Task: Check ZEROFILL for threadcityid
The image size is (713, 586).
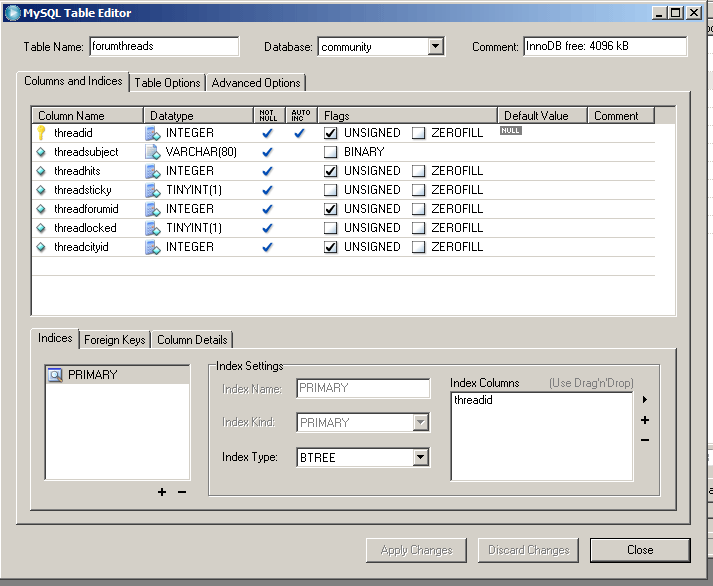Action: [x=418, y=247]
